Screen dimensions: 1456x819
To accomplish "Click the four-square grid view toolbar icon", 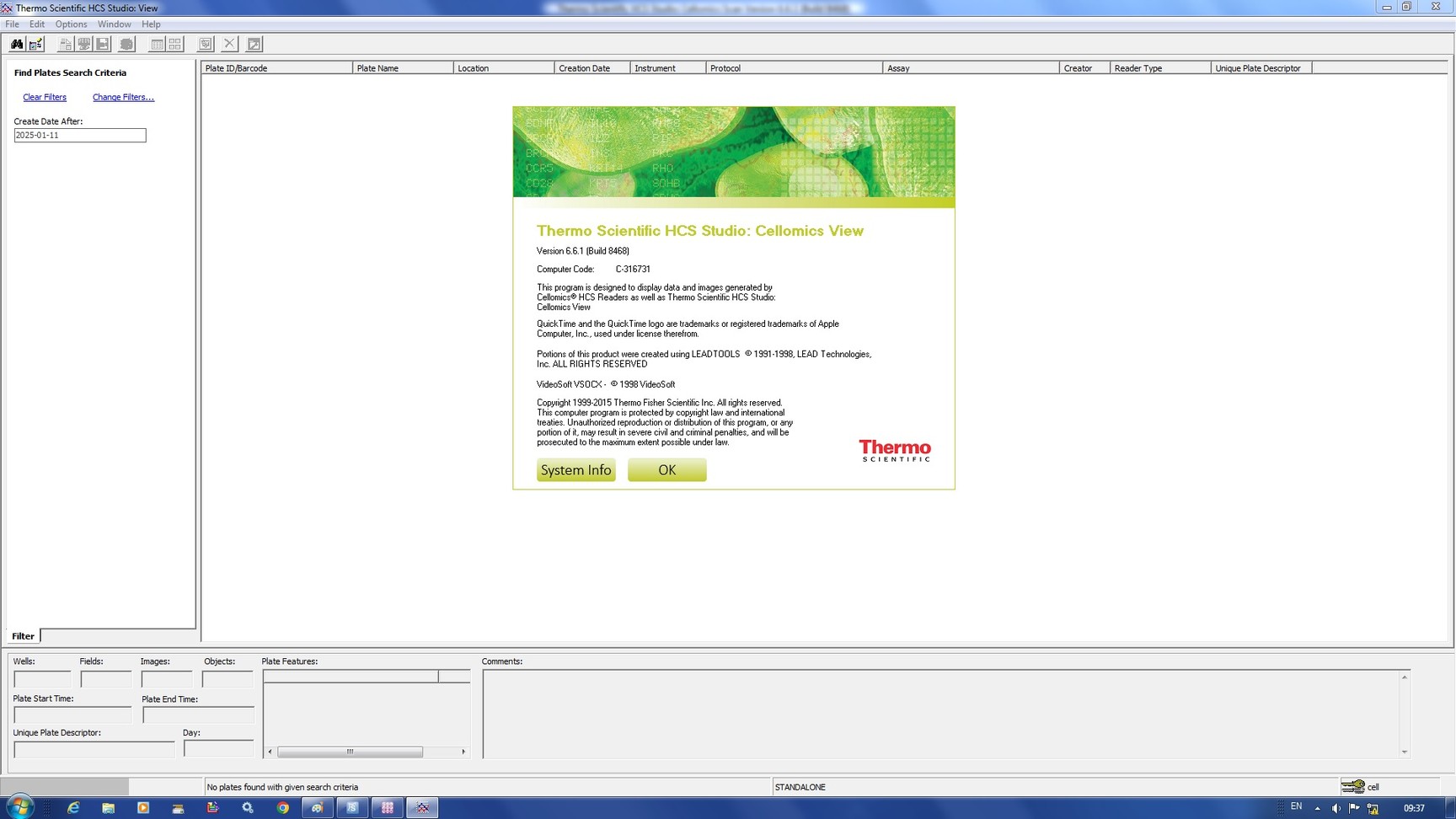I will pos(175,44).
